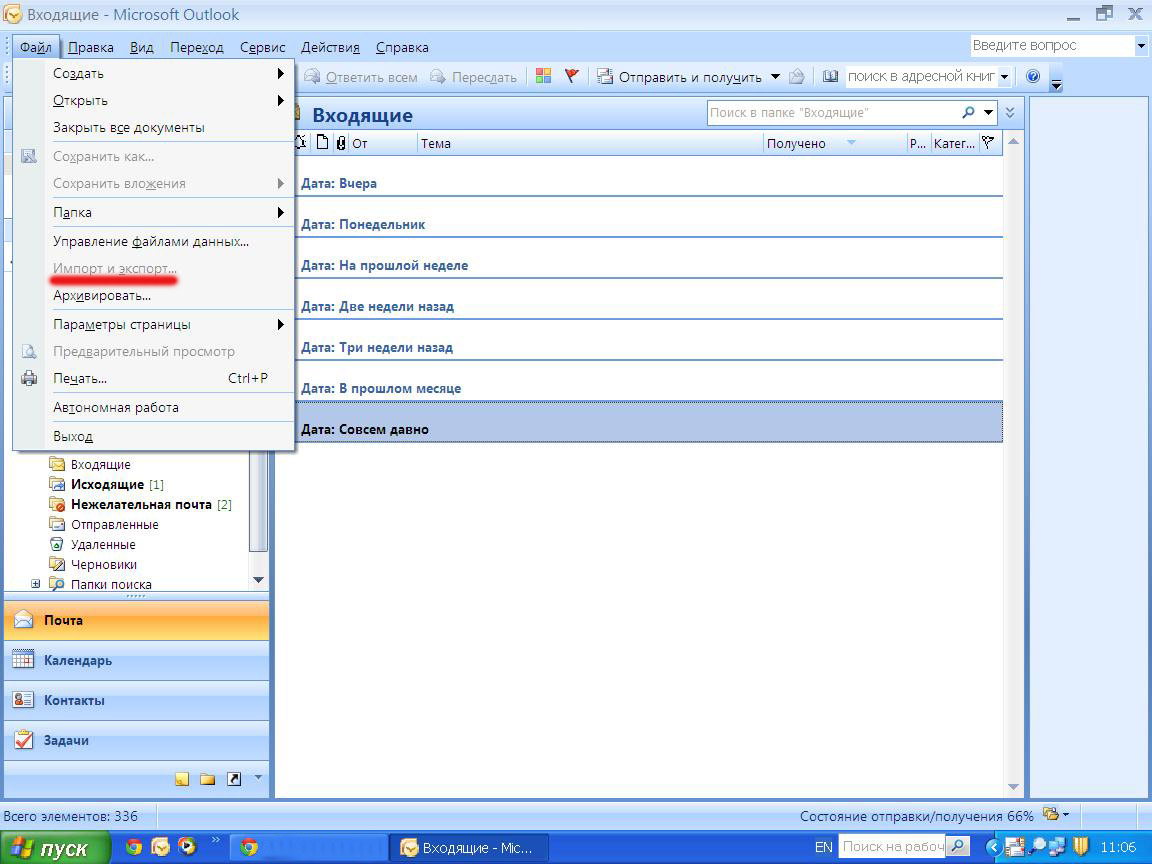Screen dimensions: 1152x864
Task: Click the search magnifier in folder search box
Action: [x=968, y=113]
